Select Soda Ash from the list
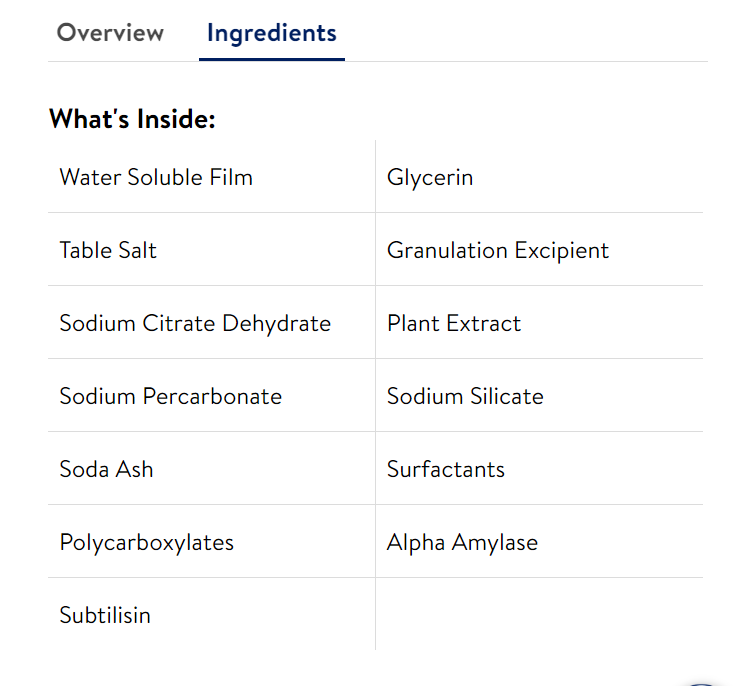Image resolution: width=754 pixels, height=686 pixels. coord(106,469)
